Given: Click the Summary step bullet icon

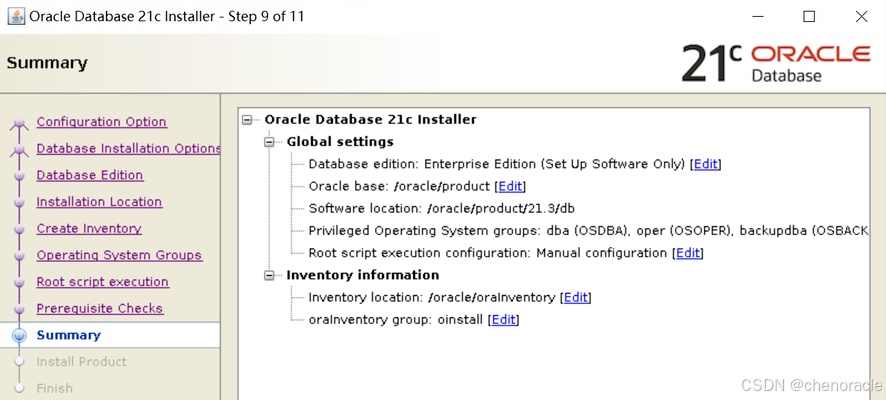Looking at the screenshot, I should [19, 336].
